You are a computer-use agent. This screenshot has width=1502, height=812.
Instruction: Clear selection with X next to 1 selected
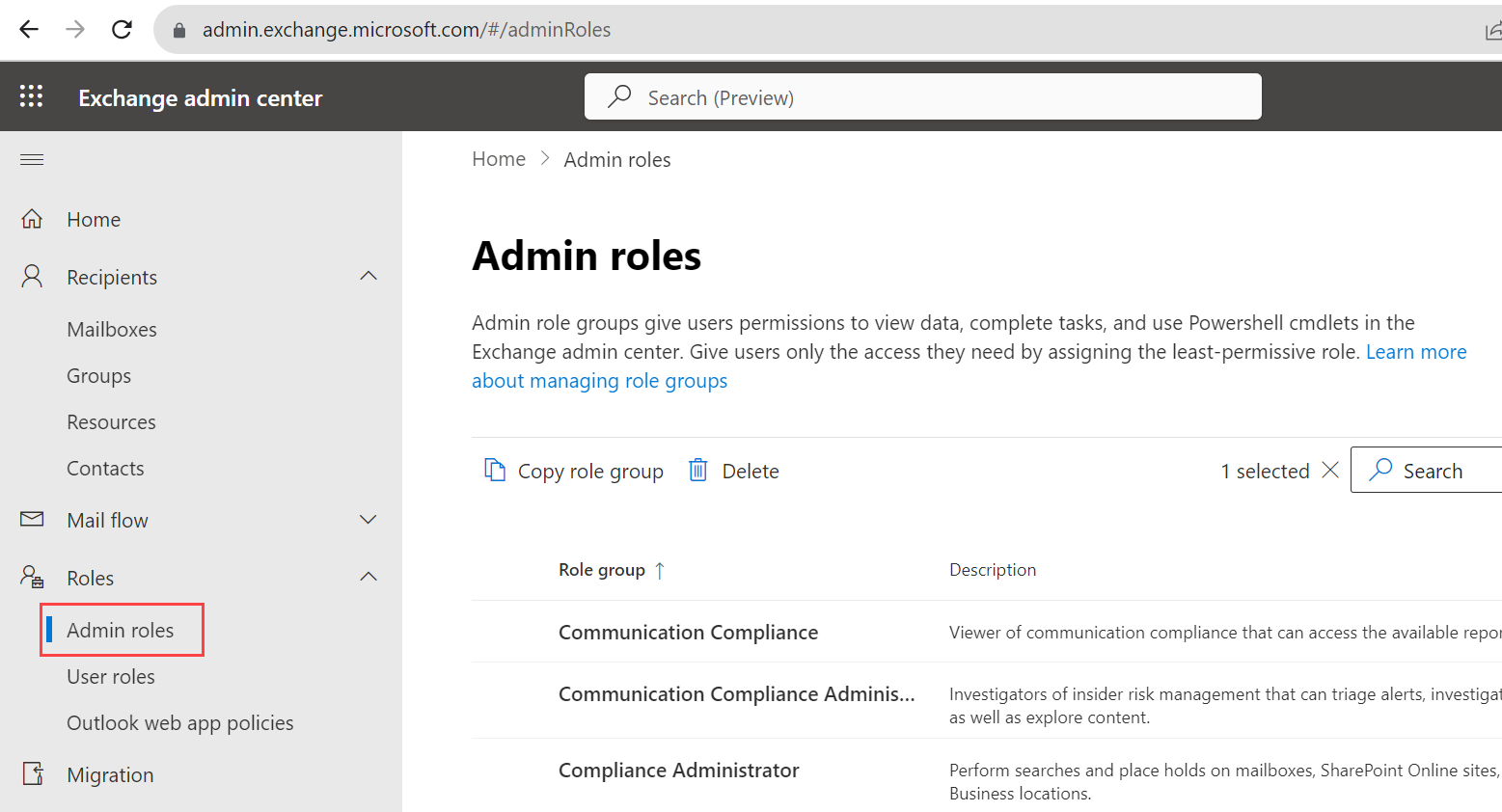click(1330, 470)
